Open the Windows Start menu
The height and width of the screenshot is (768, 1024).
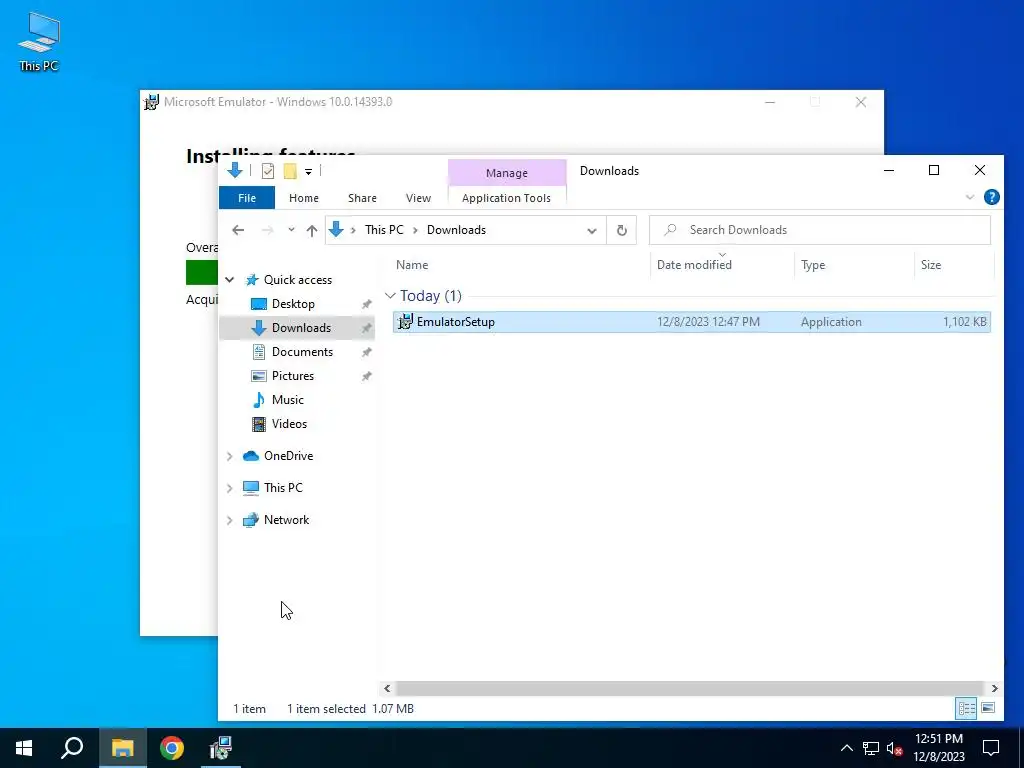[24, 748]
